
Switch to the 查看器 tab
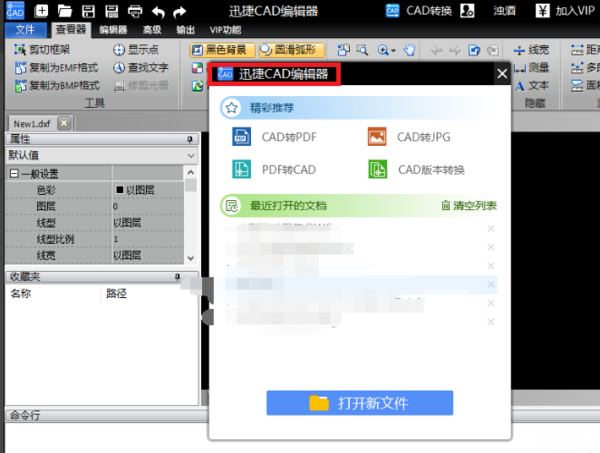tap(71, 29)
